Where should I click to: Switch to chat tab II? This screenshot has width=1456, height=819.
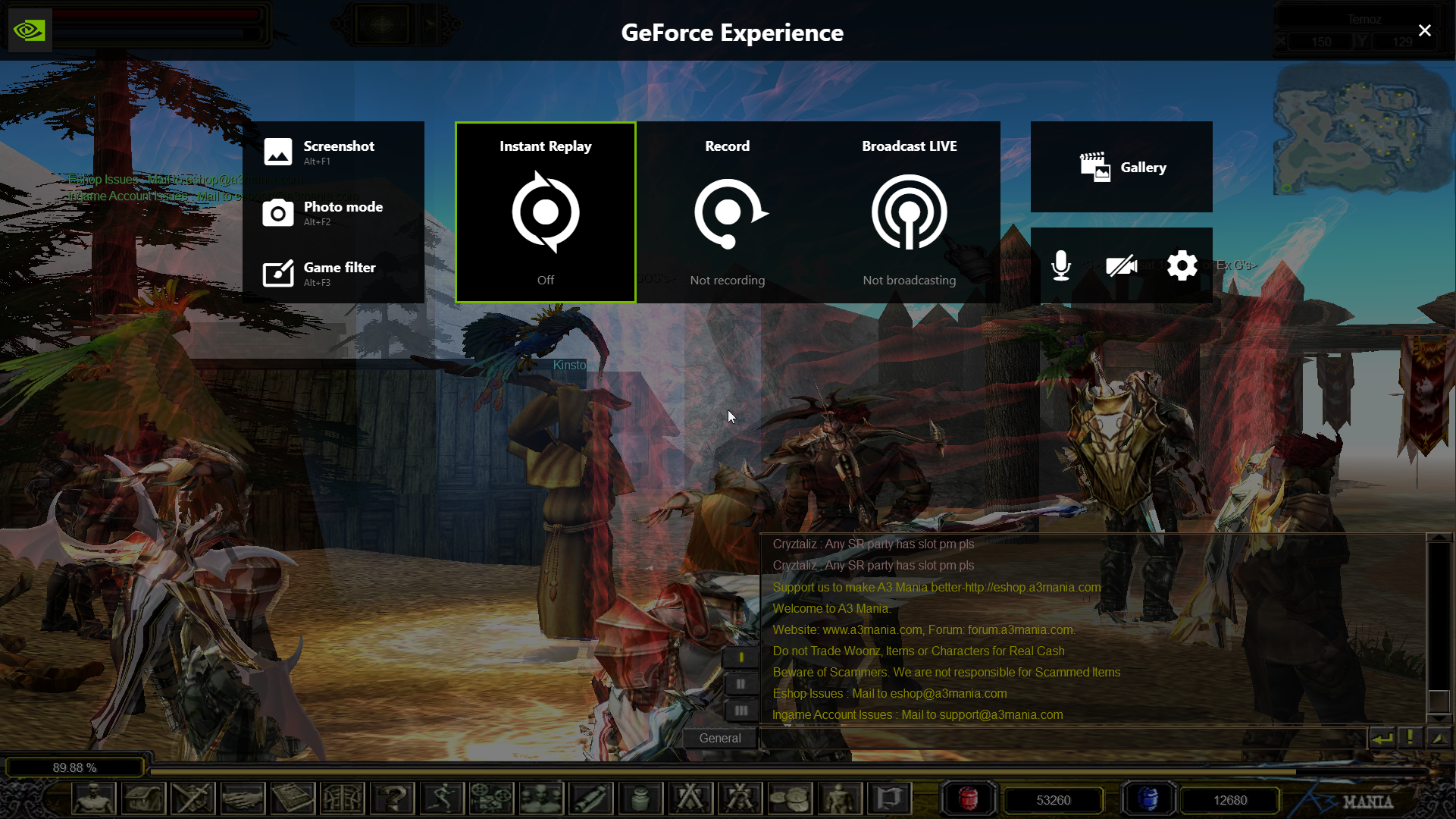click(x=741, y=684)
